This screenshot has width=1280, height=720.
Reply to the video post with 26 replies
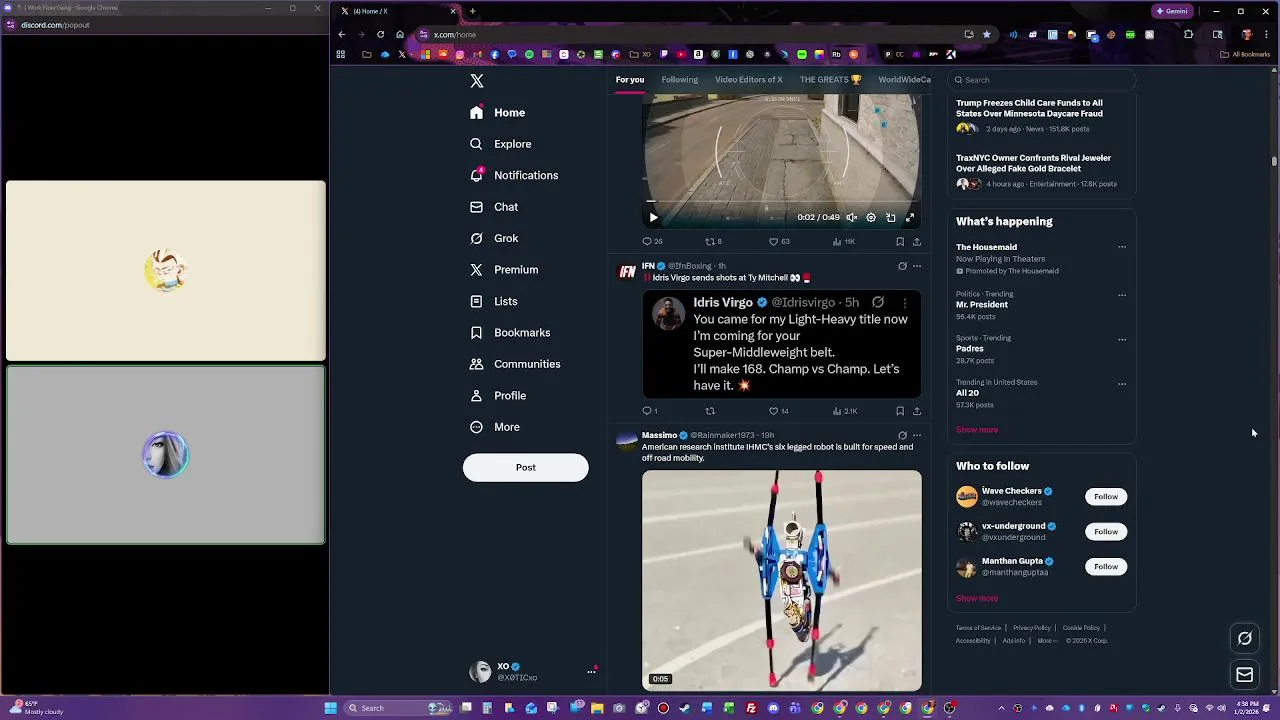(x=652, y=241)
